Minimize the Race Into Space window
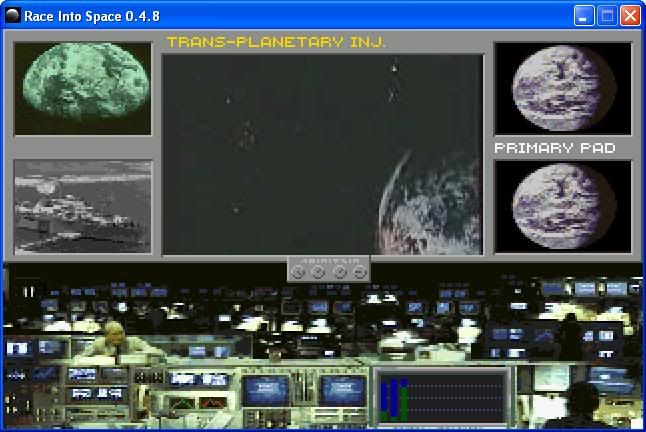Image resolution: width=646 pixels, height=432 pixels. coord(584,16)
